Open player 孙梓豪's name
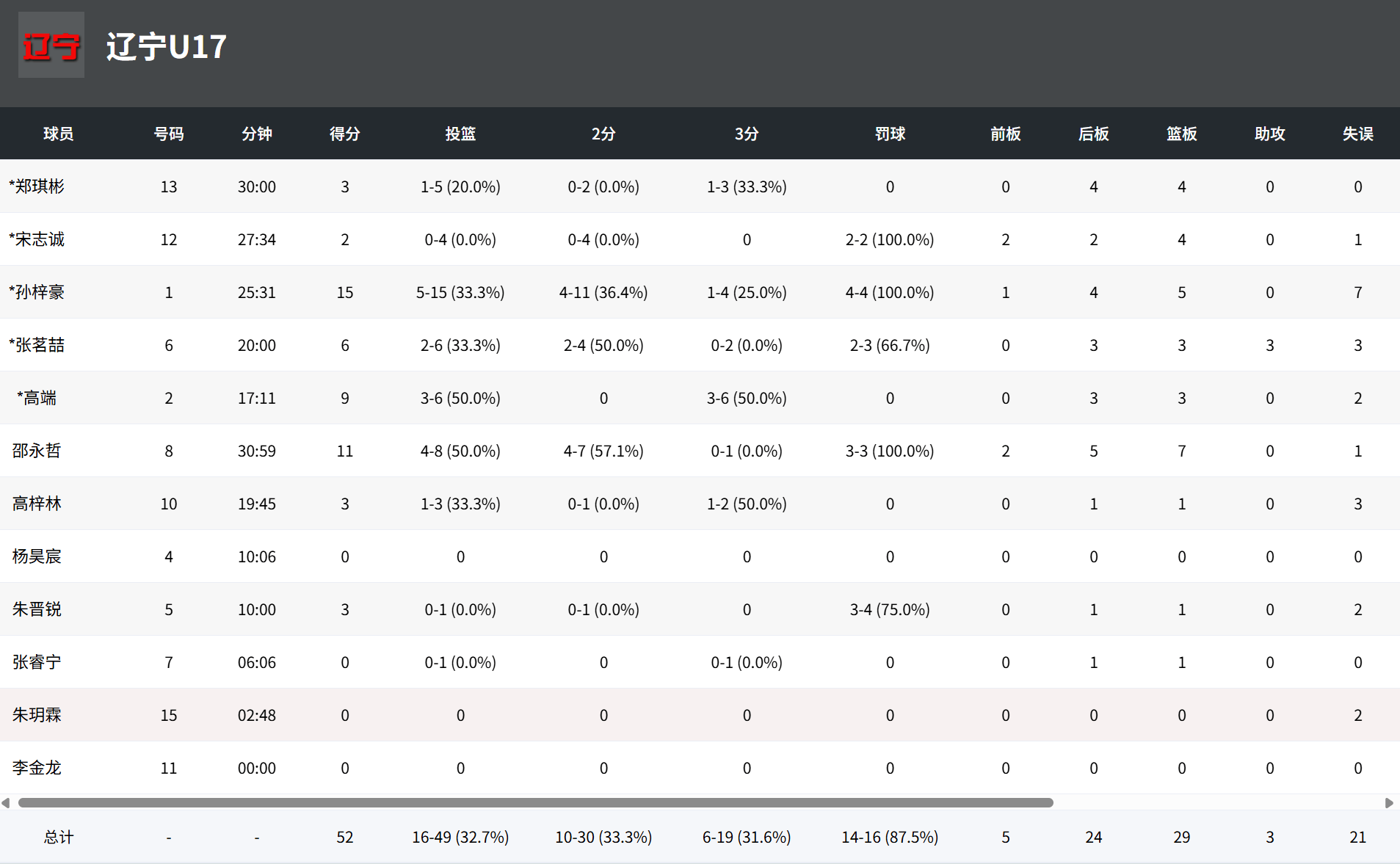1400x864 pixels. [x=37, y=292]
